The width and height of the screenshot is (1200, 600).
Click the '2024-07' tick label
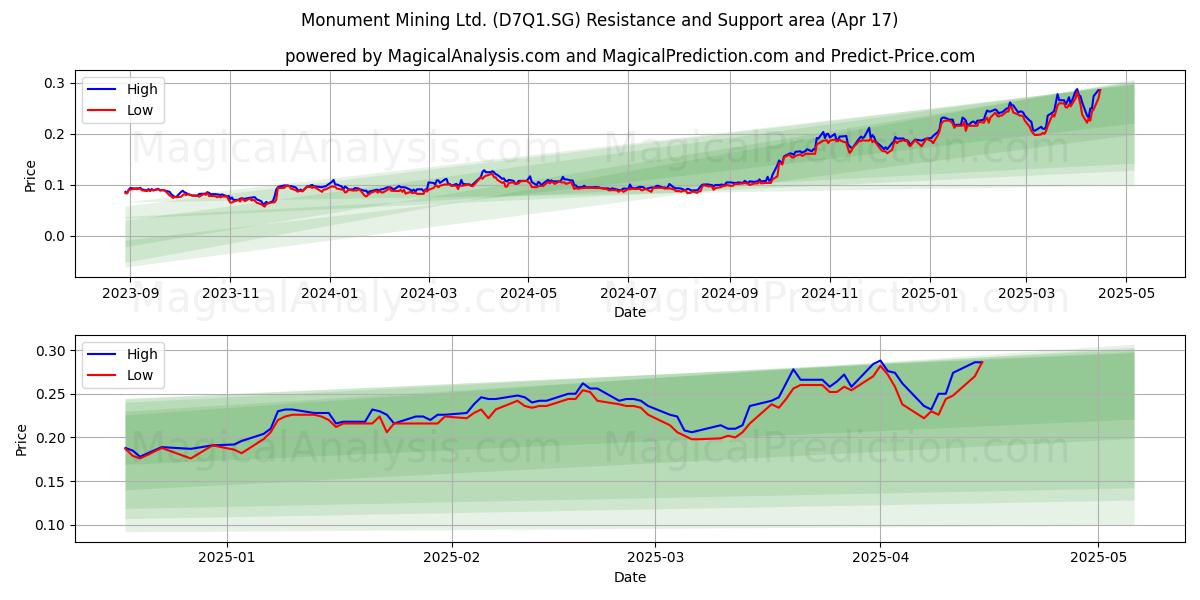tap(628, 293)
